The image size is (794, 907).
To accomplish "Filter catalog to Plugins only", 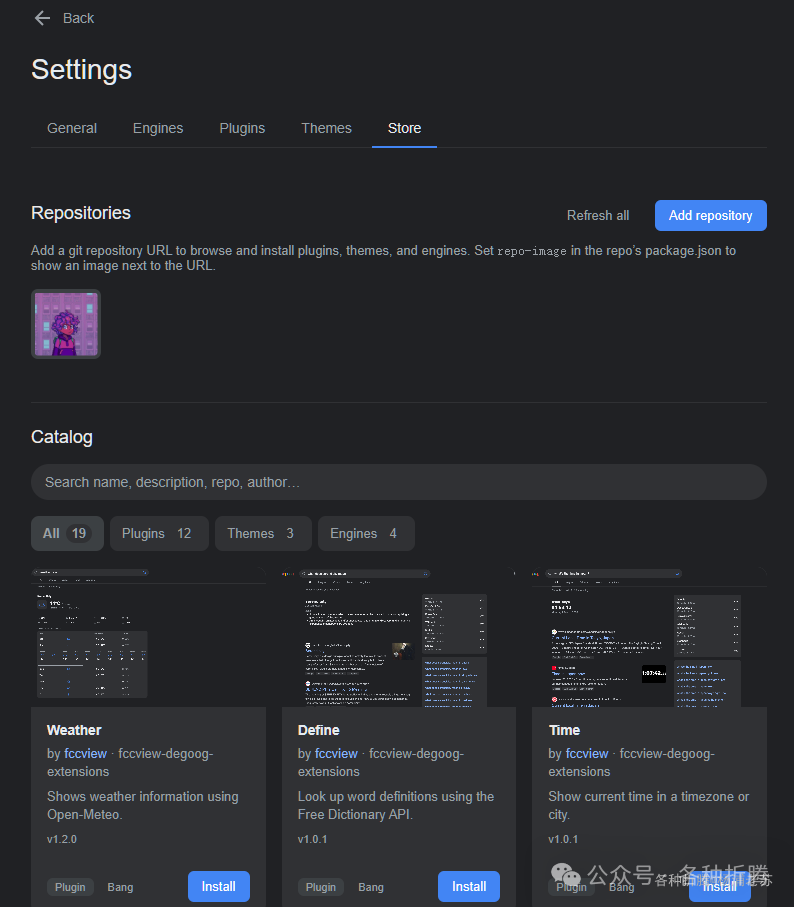I will point(159,533).
